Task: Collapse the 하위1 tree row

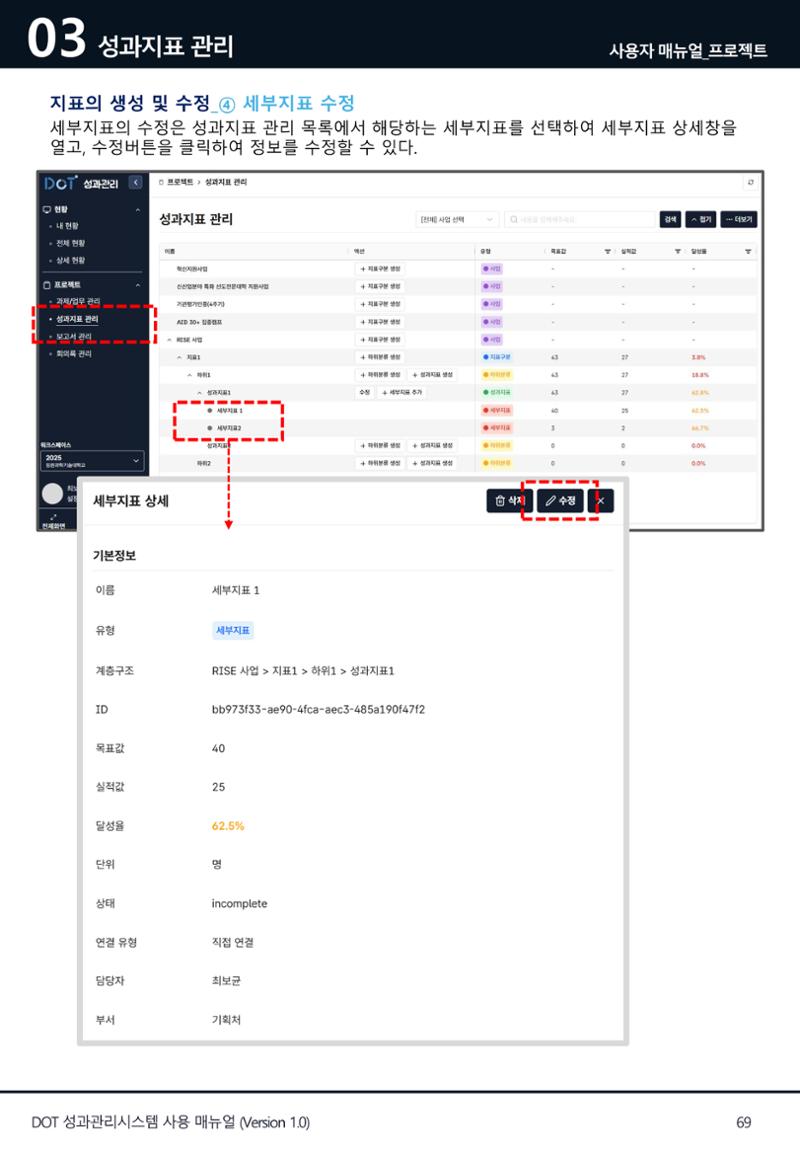Action: tap(189, 375)
